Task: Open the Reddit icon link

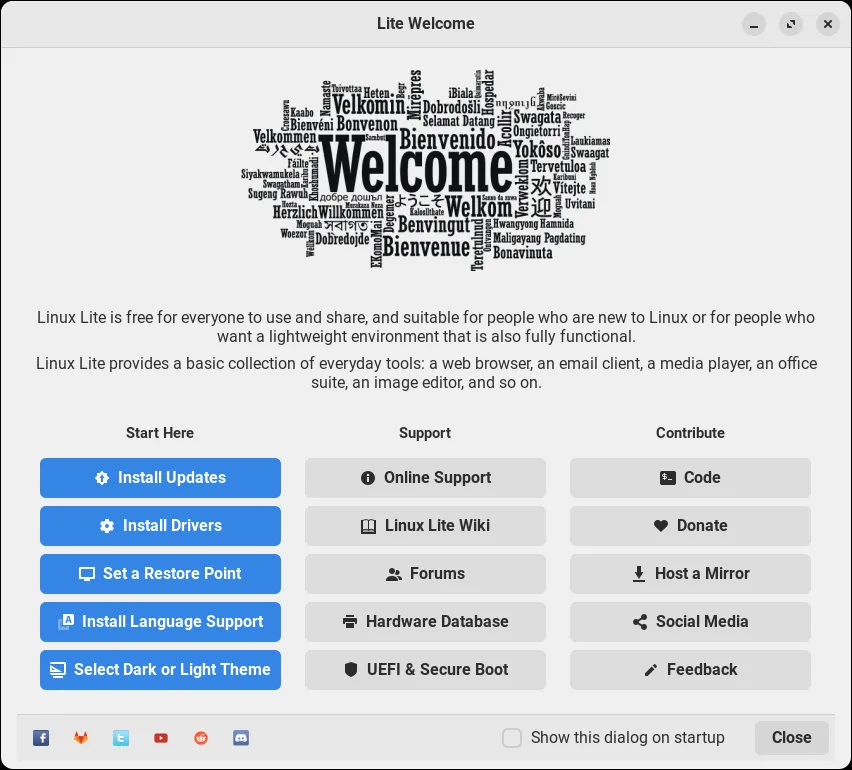Action: coord(201,737)
